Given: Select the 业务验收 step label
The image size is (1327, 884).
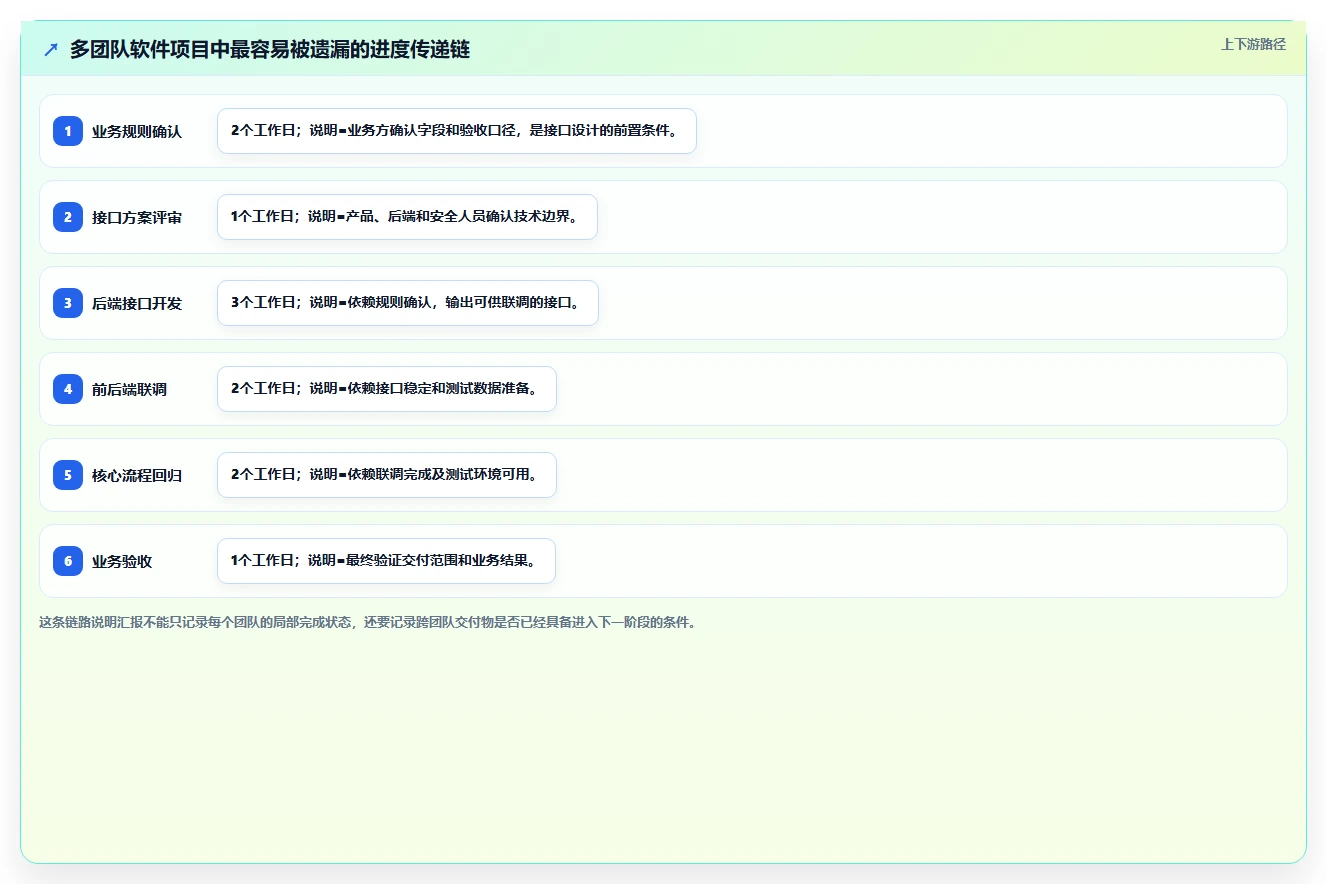Looking at the screenshot, I should click(x=122, y=561).
